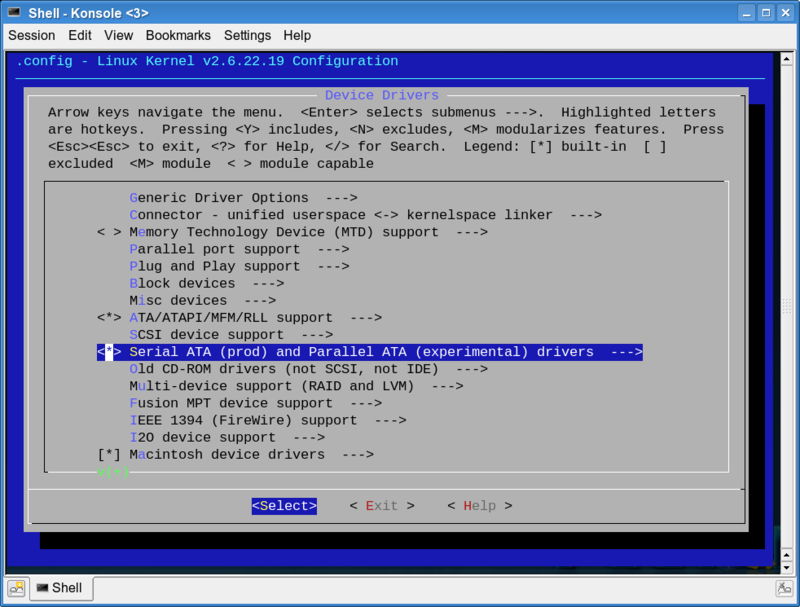Maximize the Konsole window
Viewport: 800px width, 607px height.
pos(766,13)
